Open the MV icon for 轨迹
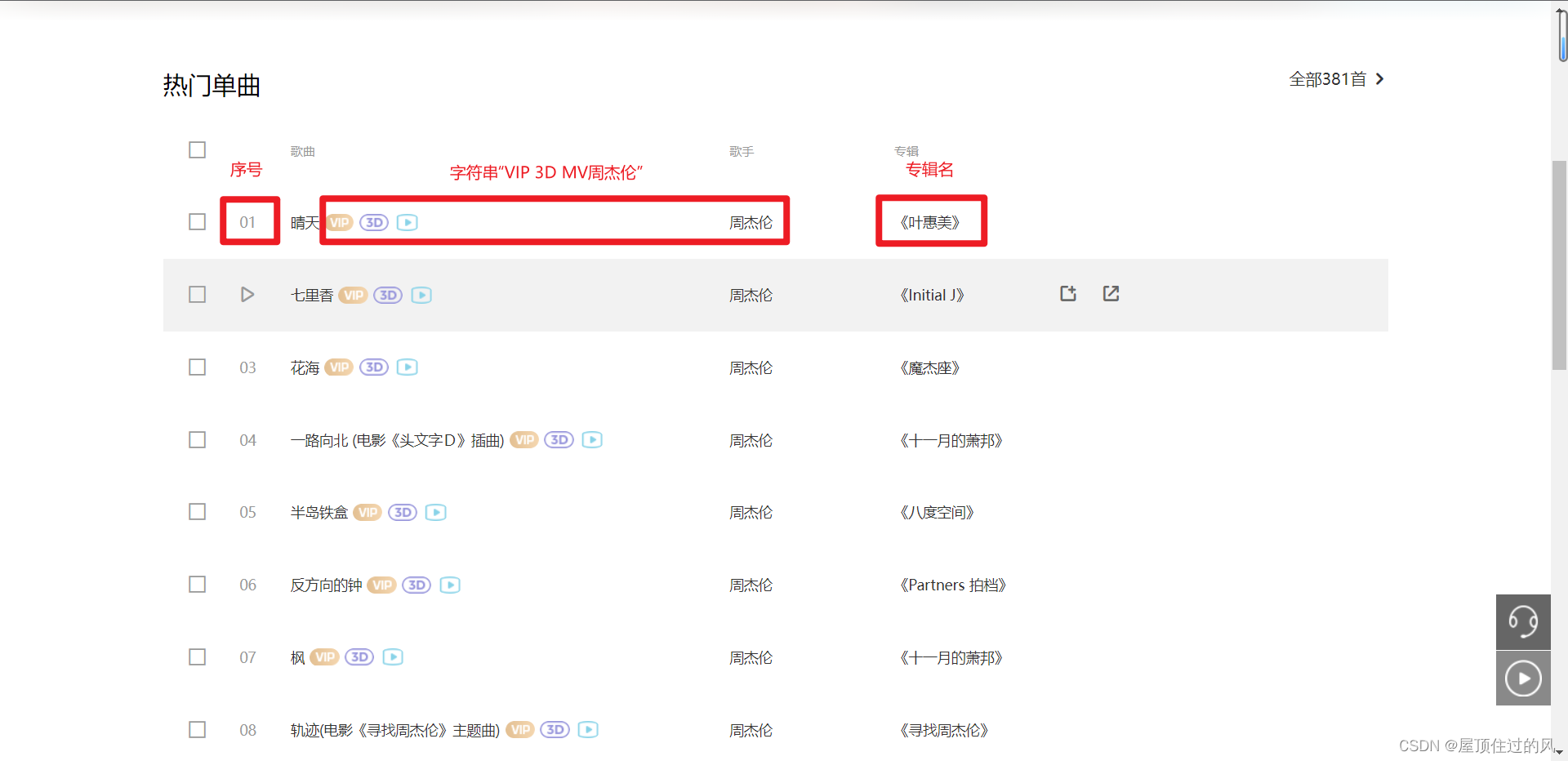The height and width of the screenshot is (761, 1568). pyautogui.click(x=588, y=730)
